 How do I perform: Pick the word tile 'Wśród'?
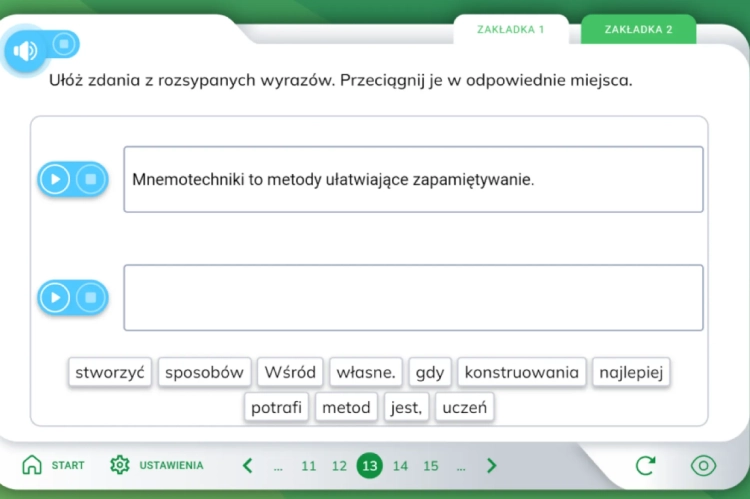pos(290,372)
